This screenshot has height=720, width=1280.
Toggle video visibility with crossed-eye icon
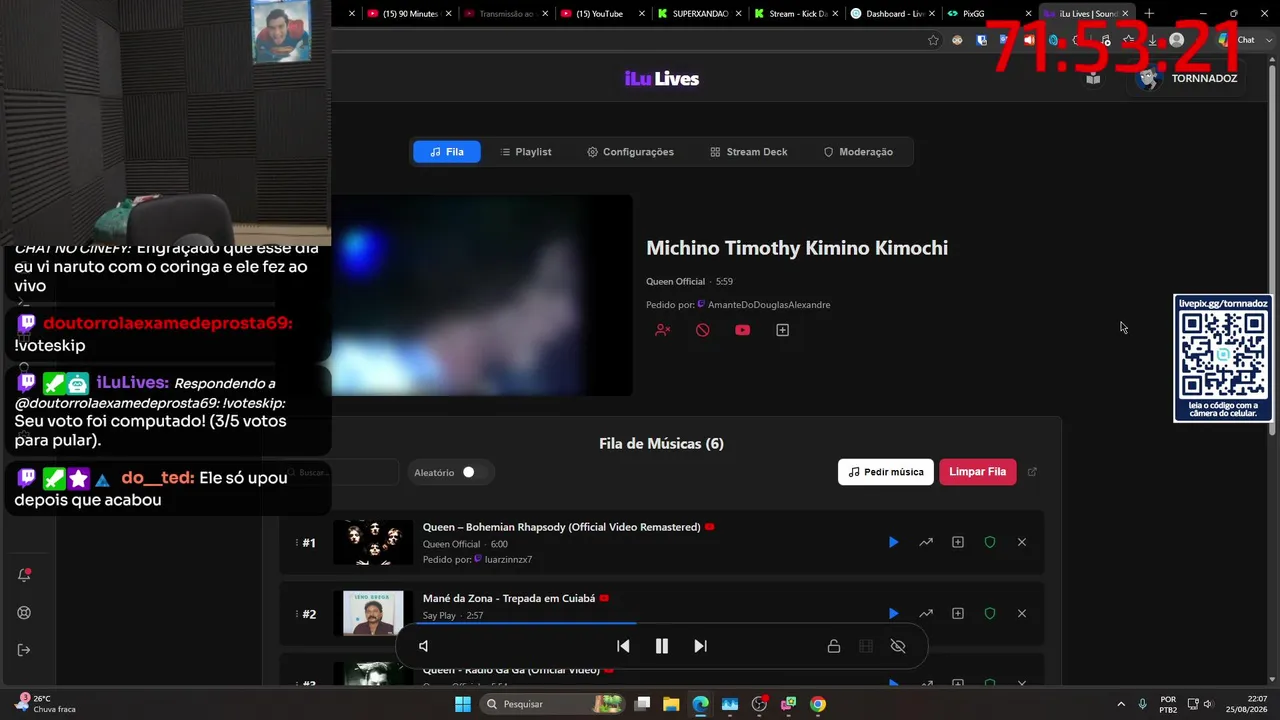pos(898,646)
